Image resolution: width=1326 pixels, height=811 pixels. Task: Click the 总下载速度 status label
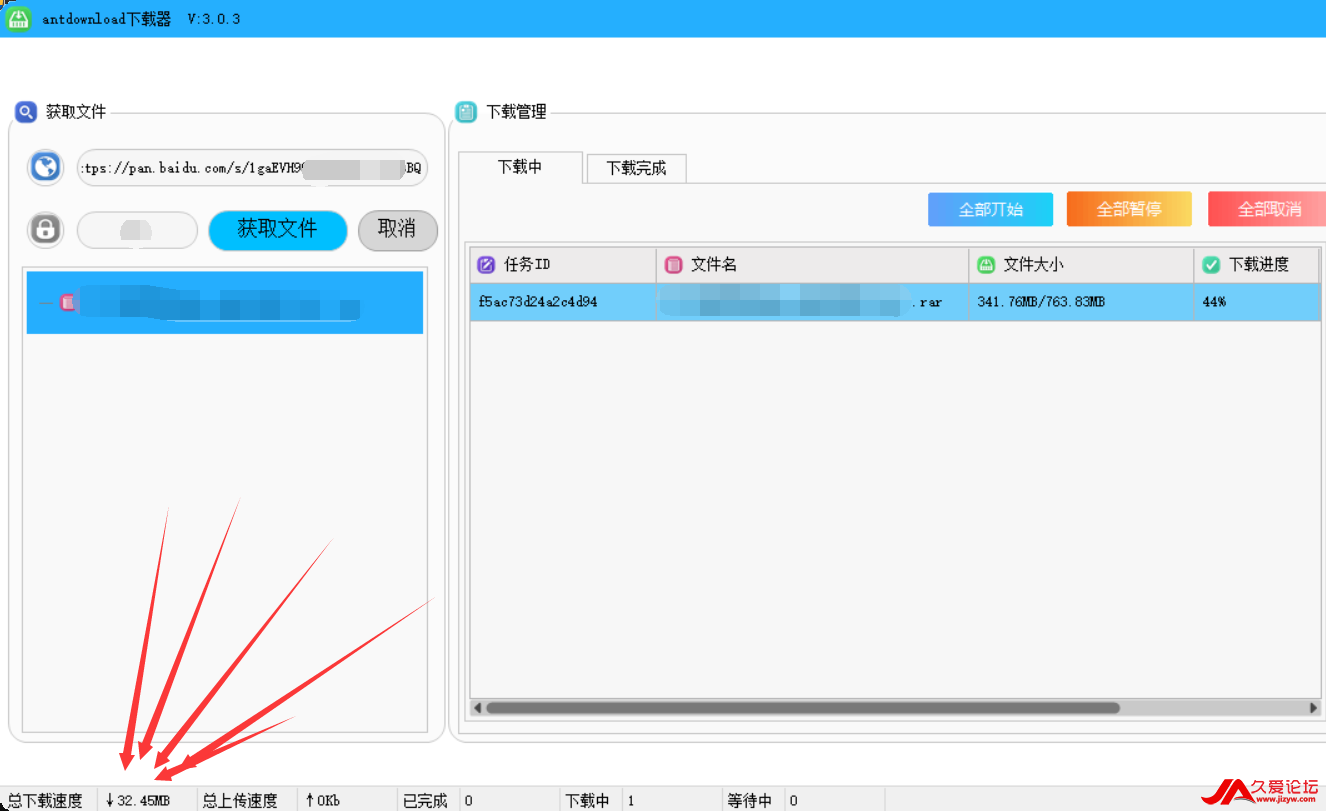pyautogui.click(x=46, y=801)
